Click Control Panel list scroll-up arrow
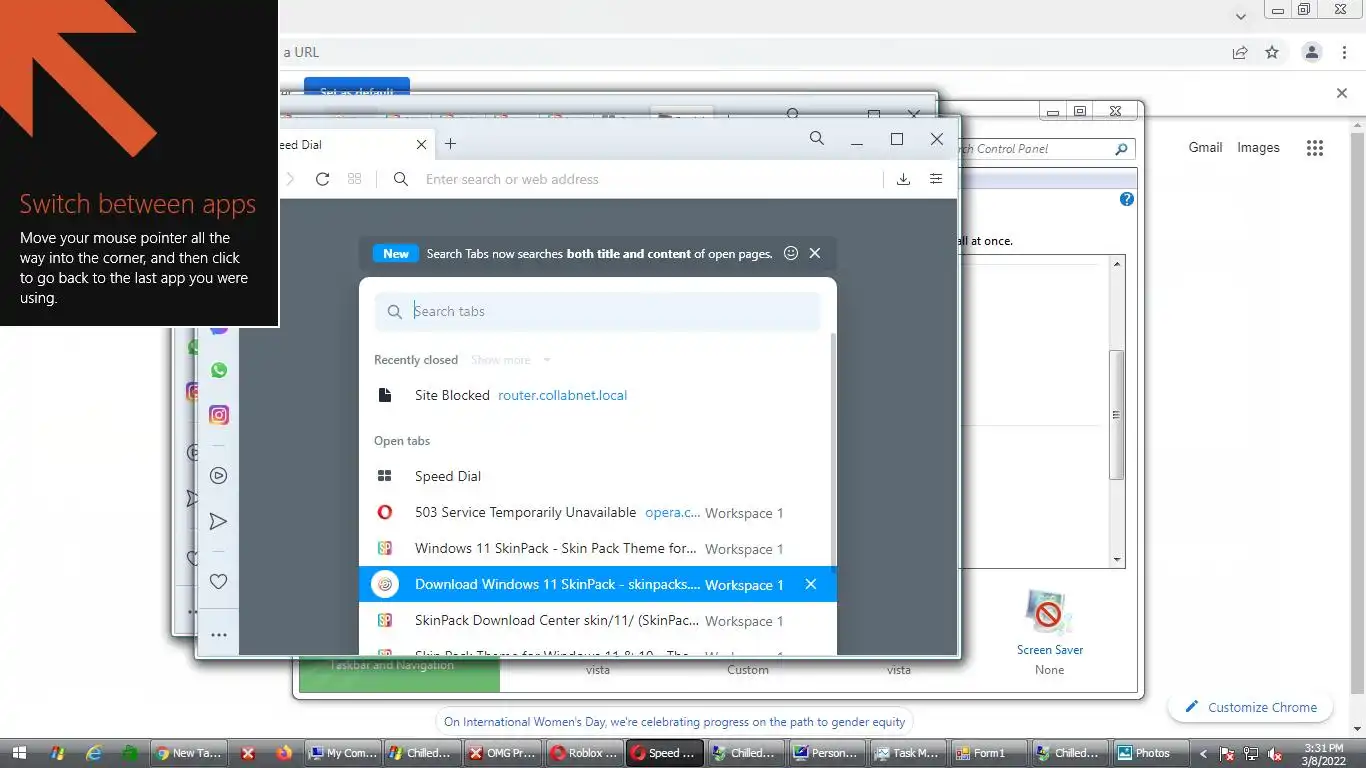This screenshot has width=1366, height=768. click(x=1117, y=263)
